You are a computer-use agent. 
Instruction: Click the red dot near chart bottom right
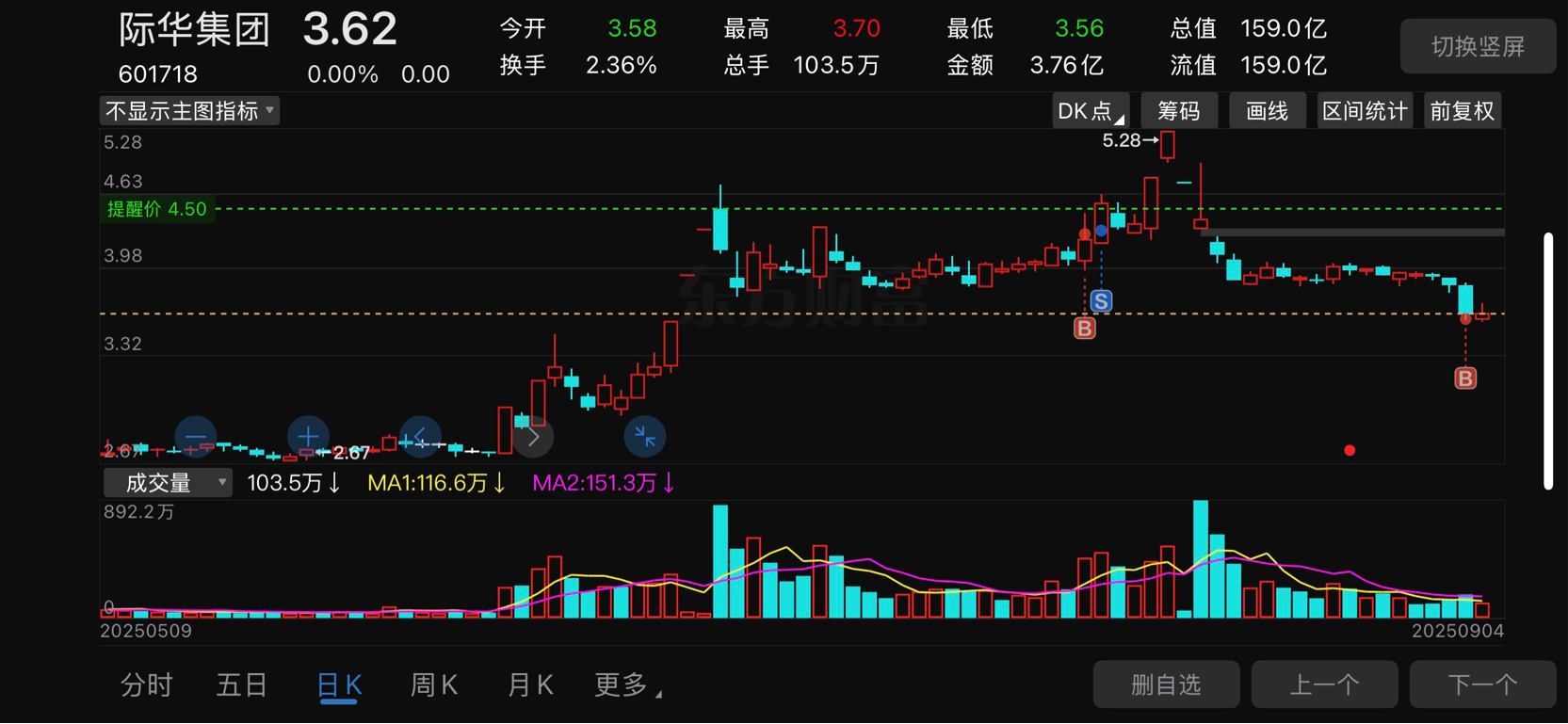(x=1350, y=450)
